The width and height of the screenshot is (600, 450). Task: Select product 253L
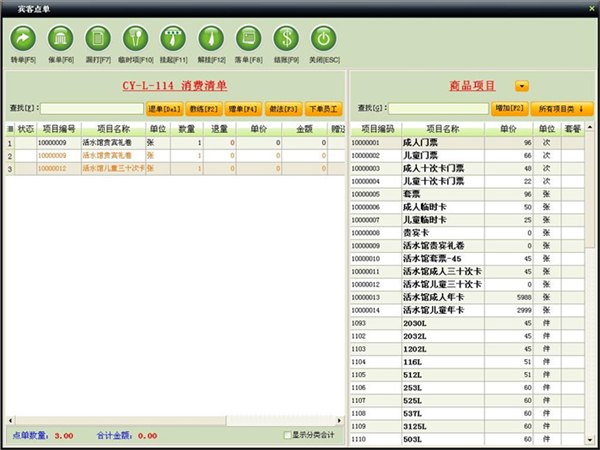click(467, 388)
